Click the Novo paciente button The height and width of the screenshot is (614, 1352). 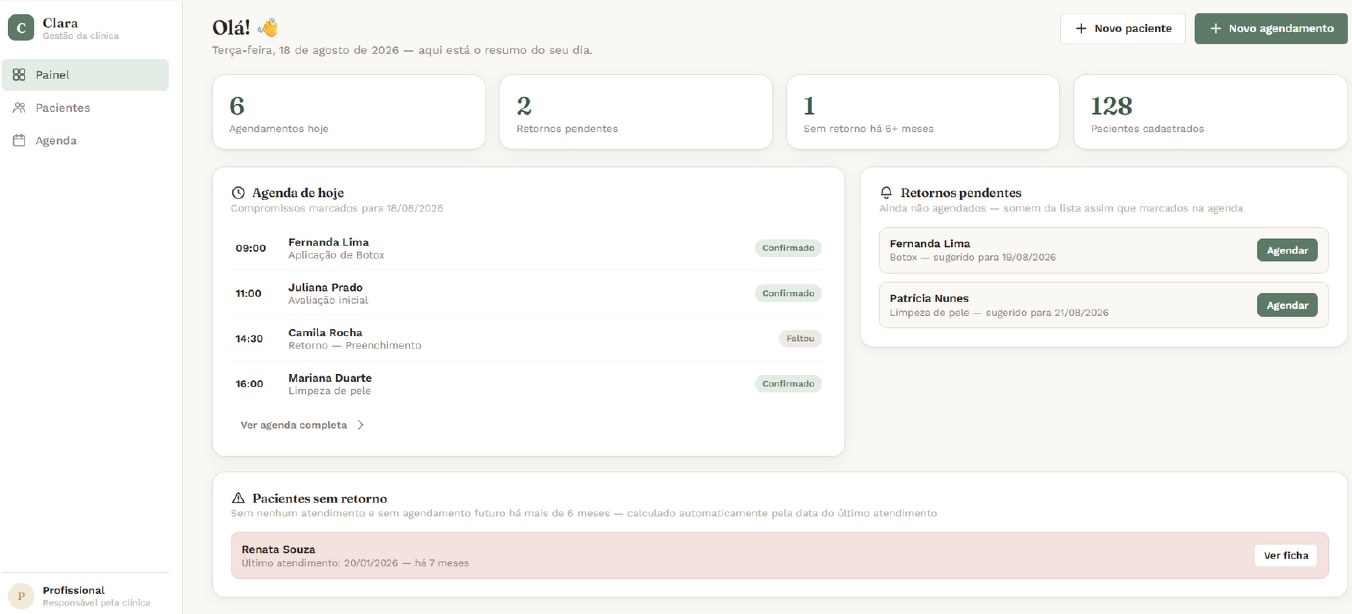coord(1123,29)
